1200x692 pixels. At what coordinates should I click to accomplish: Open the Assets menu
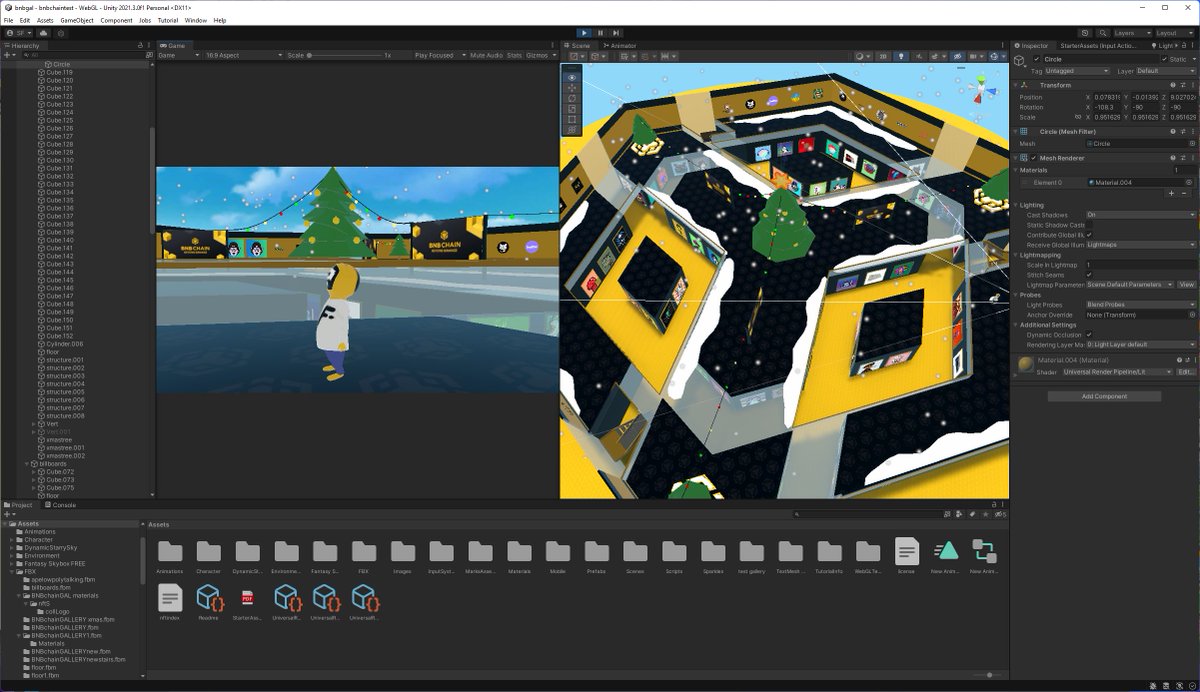click(x=45, y=20)
